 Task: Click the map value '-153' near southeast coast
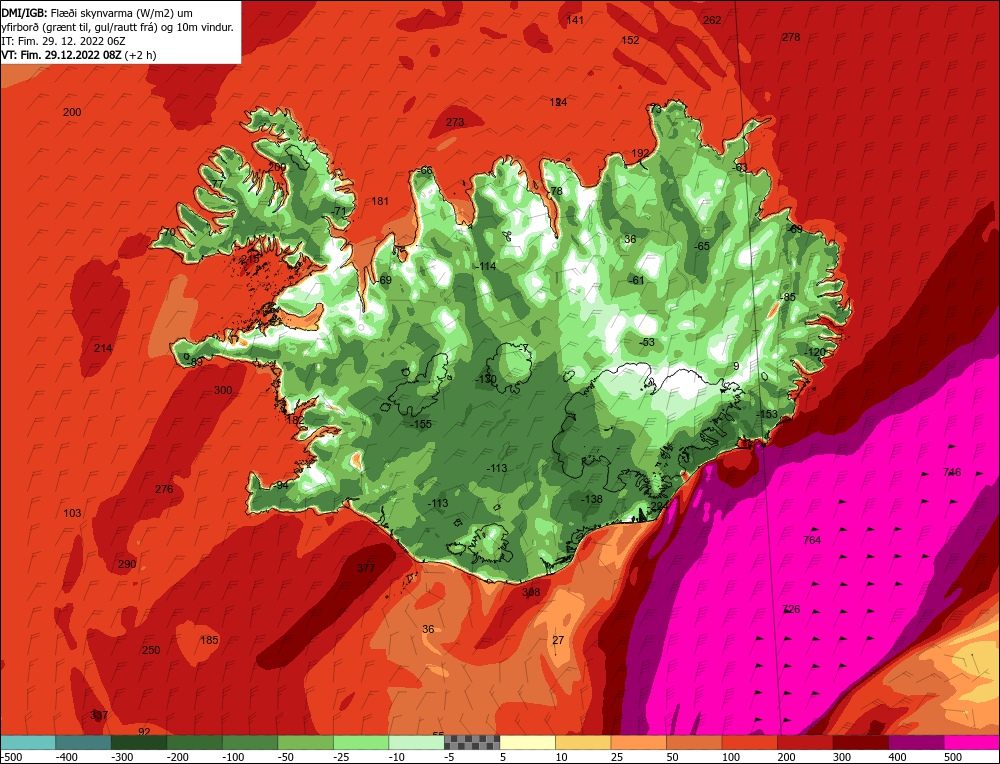pyautogui.click(x=767, y=414)
